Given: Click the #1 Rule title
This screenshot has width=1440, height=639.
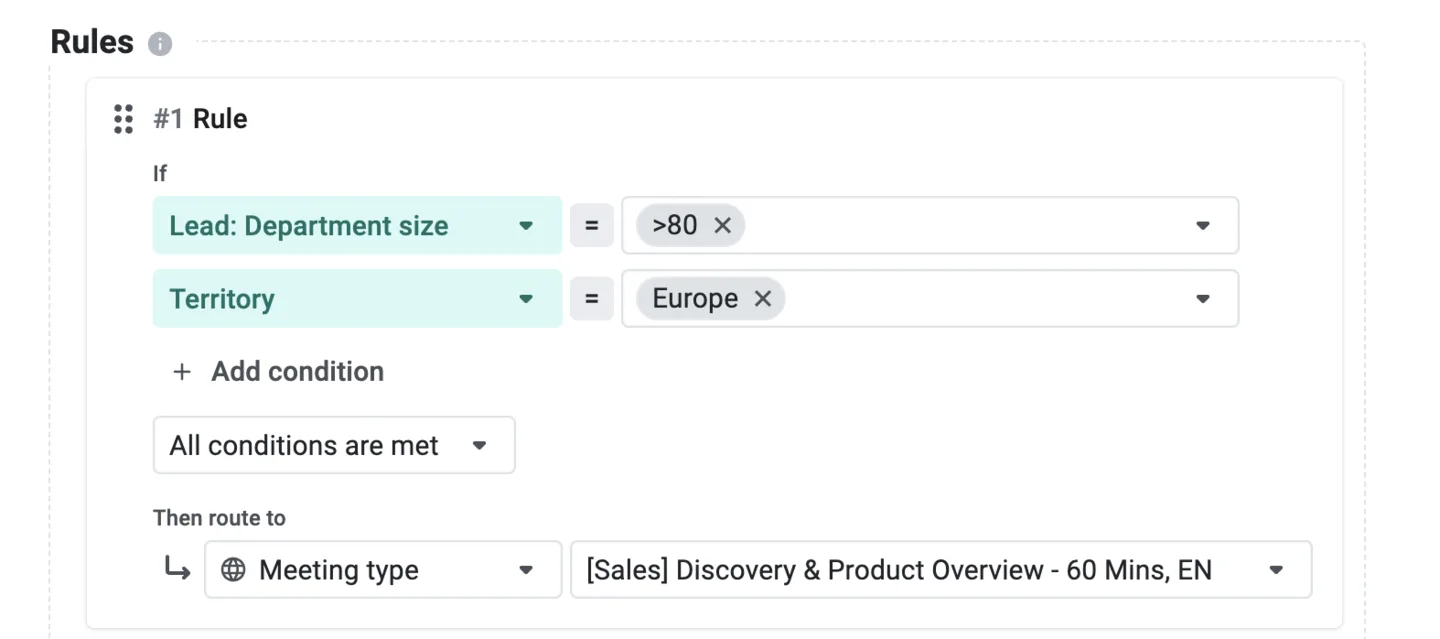Looking at the screenshot, I should tap(200, 119).
